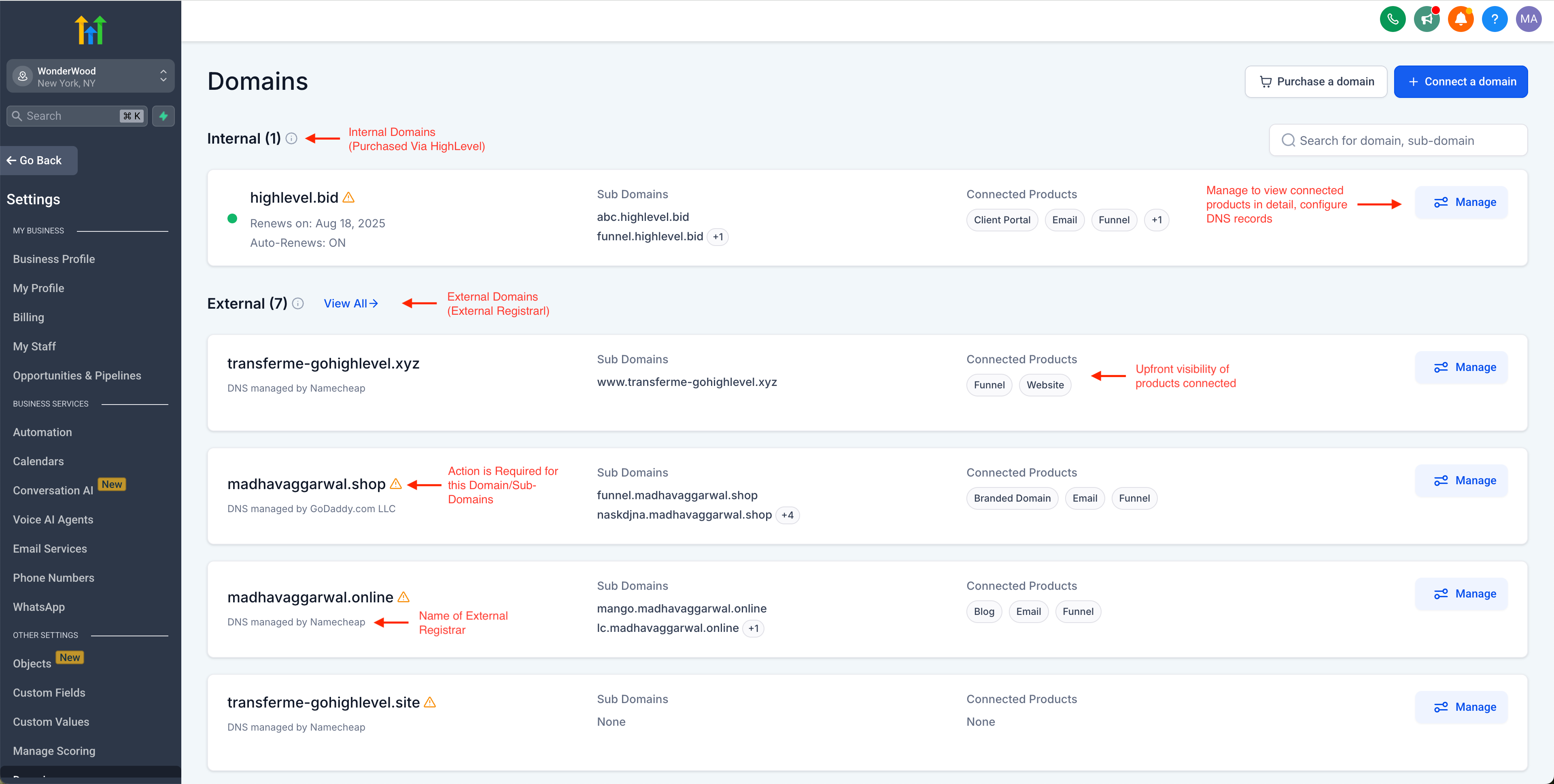Screen dimensions: 1554x784
Task: Click the account avatar icon in WonderWood switcher
Action: (23, 76)
